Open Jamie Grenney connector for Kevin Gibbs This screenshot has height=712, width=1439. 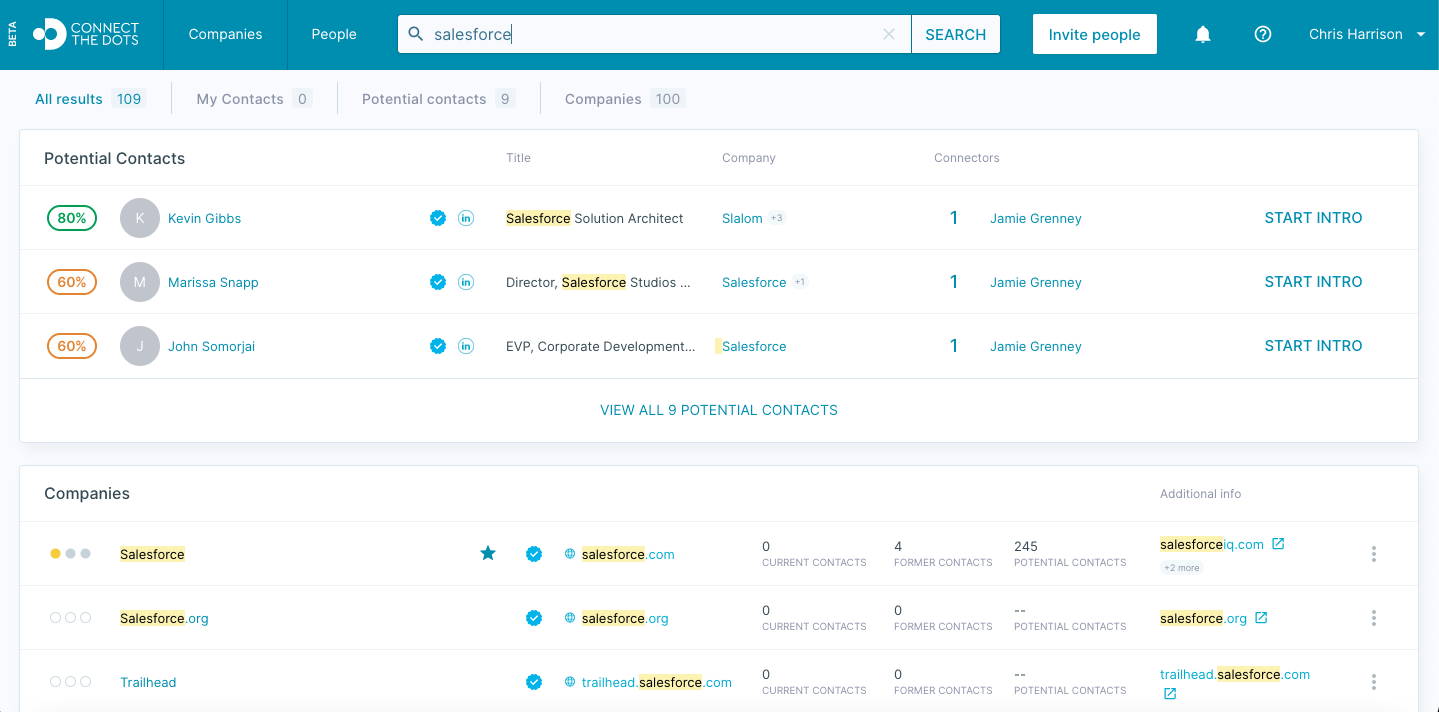[1036, 218]
